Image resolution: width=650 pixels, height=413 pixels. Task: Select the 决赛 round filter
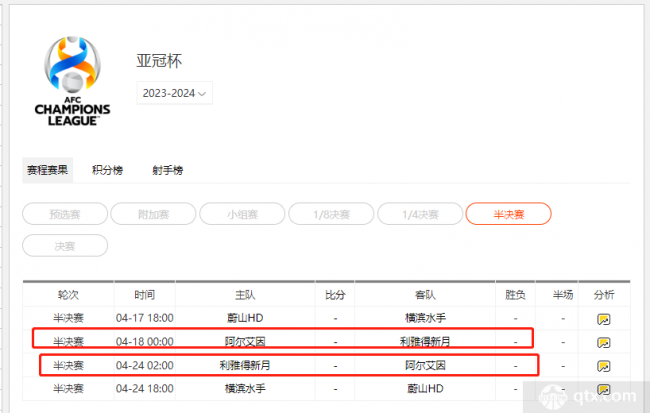click(65, 245)
